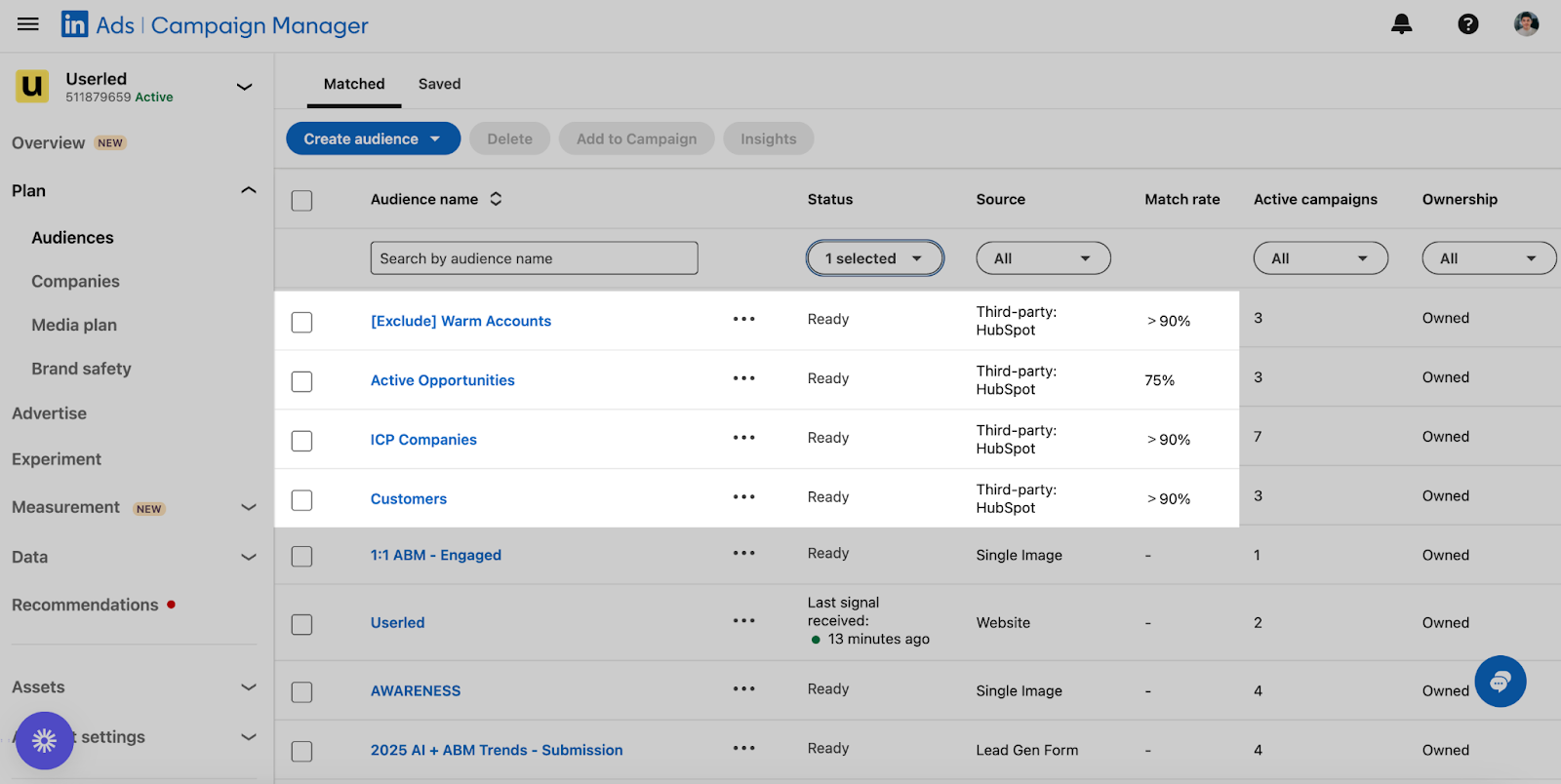The height and width of the screenshot is (784, 1561).
Task: Toggle the select-all audiences checkbox
Action: click(x=302, y=201)
